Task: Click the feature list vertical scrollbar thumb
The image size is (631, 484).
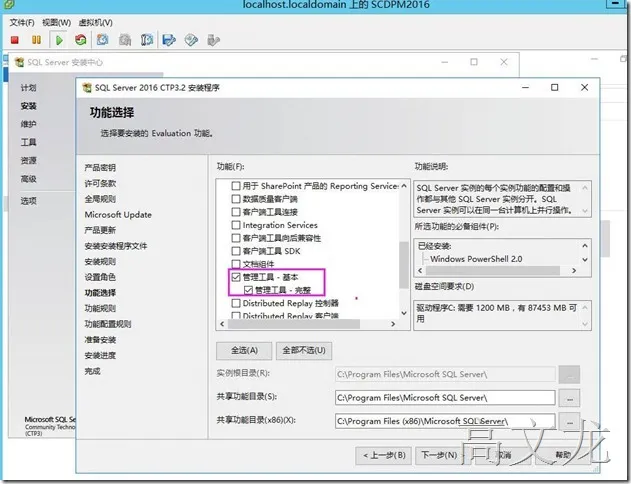Action: (404, 265)
